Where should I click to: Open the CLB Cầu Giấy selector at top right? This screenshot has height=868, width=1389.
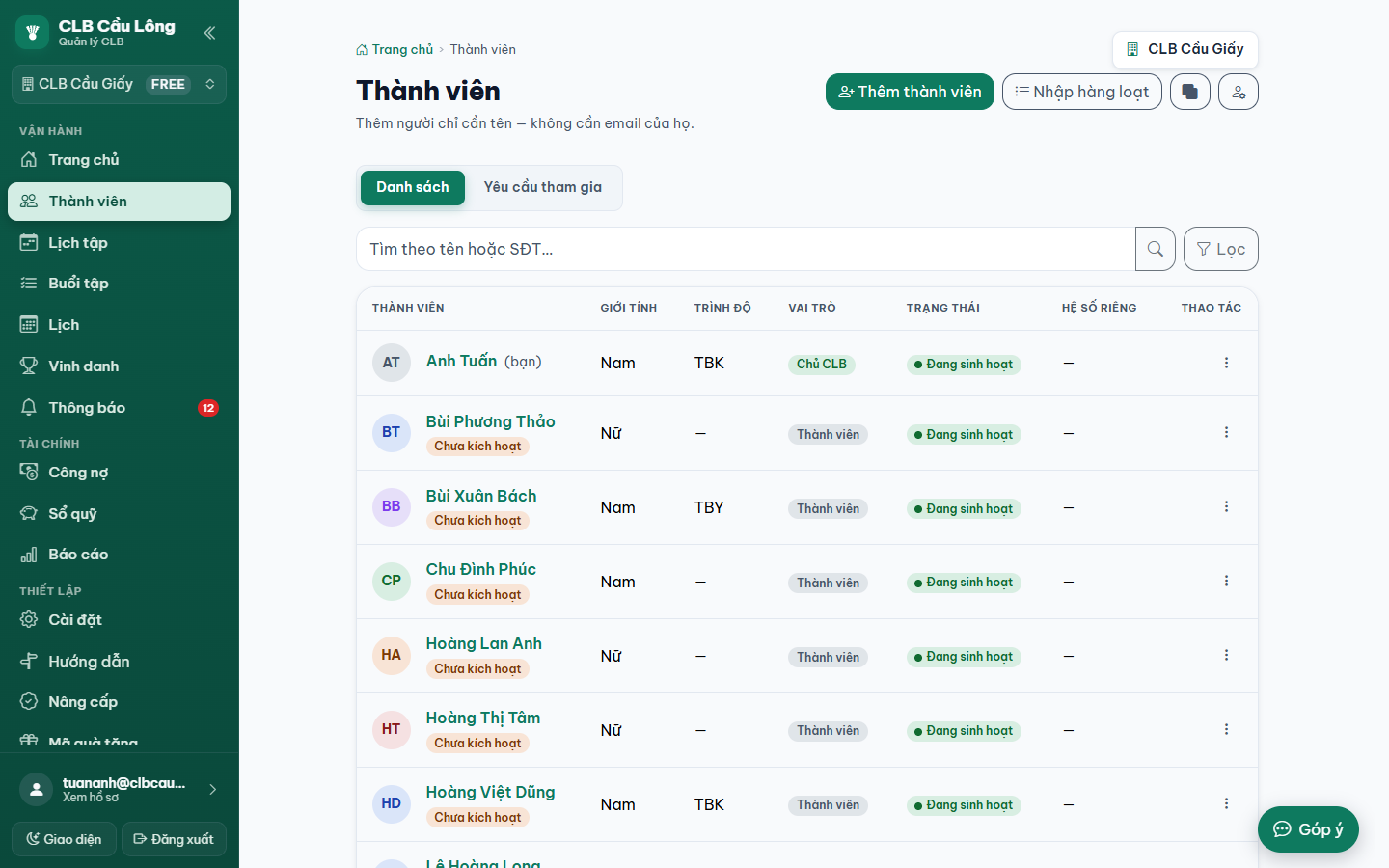[x=1185, y=49]
